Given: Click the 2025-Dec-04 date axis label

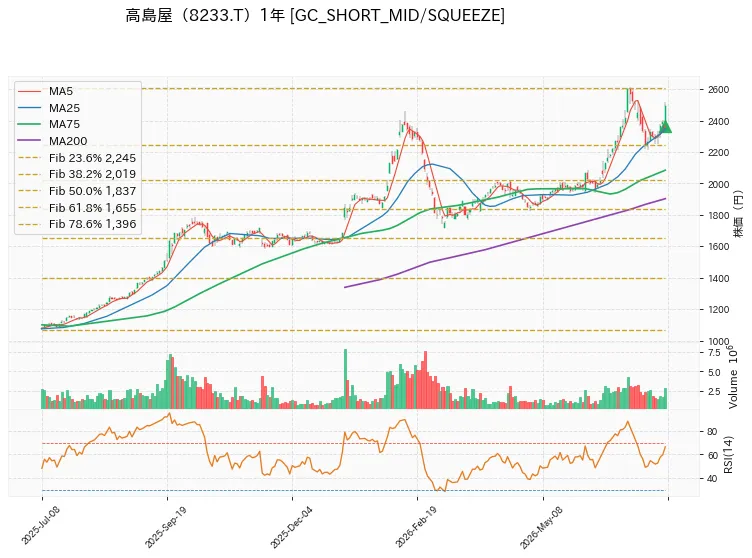Looking at the screenshot, I should tap(291, 527).
